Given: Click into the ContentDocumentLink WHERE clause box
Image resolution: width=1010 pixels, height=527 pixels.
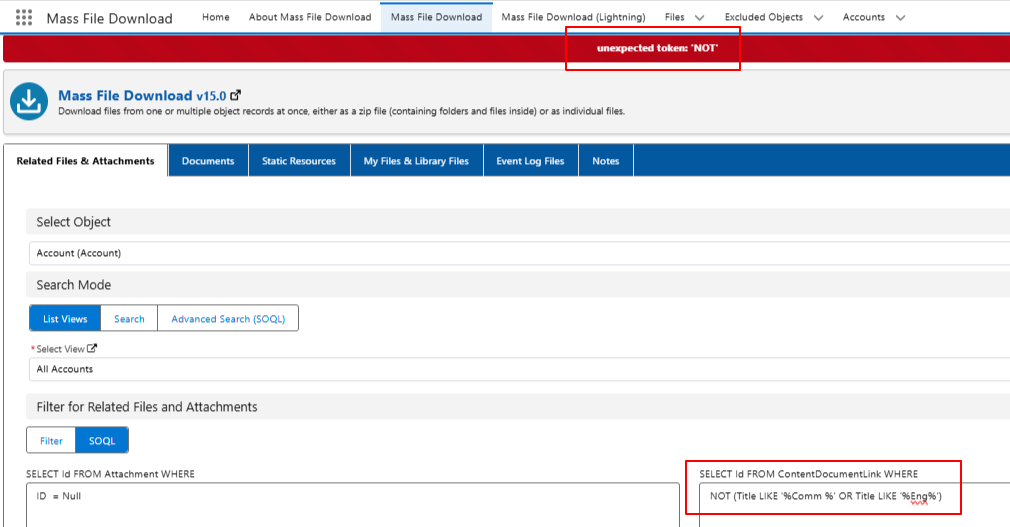Looking at the screenshot, I should click(855, 506).
